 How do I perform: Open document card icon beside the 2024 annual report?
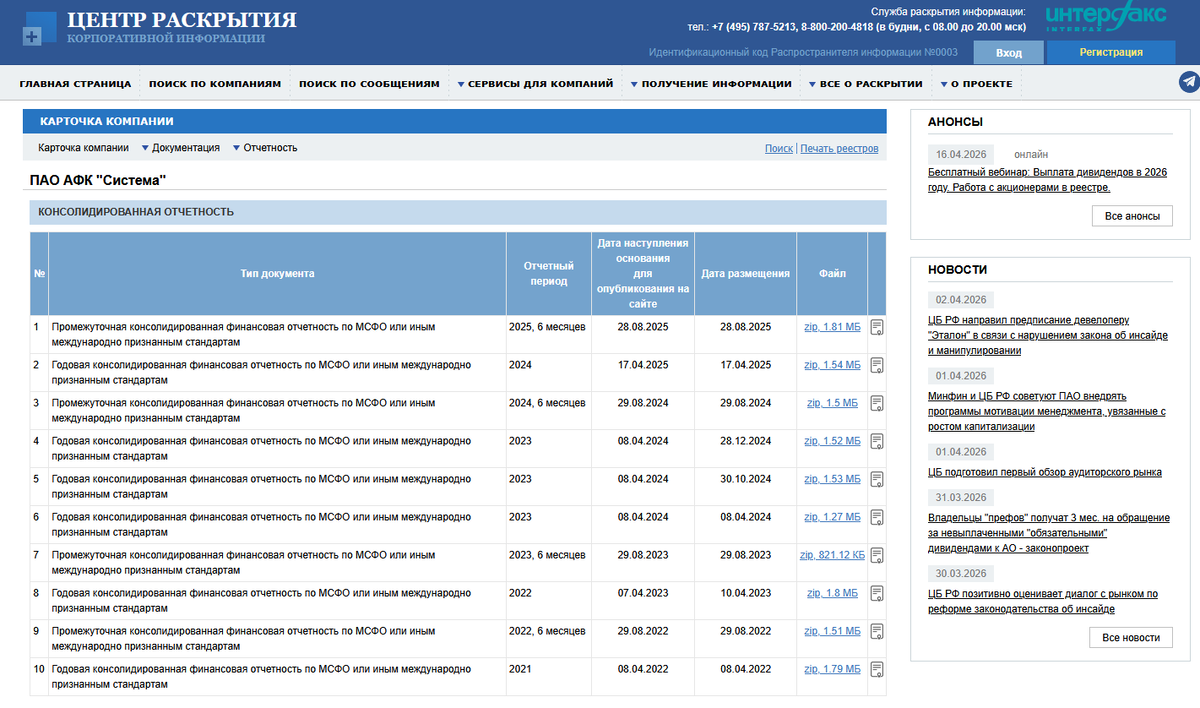876,364
